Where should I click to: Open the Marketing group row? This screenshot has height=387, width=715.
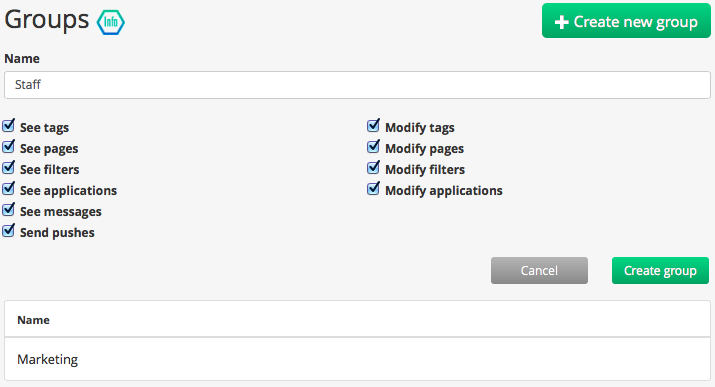(358, 359)
